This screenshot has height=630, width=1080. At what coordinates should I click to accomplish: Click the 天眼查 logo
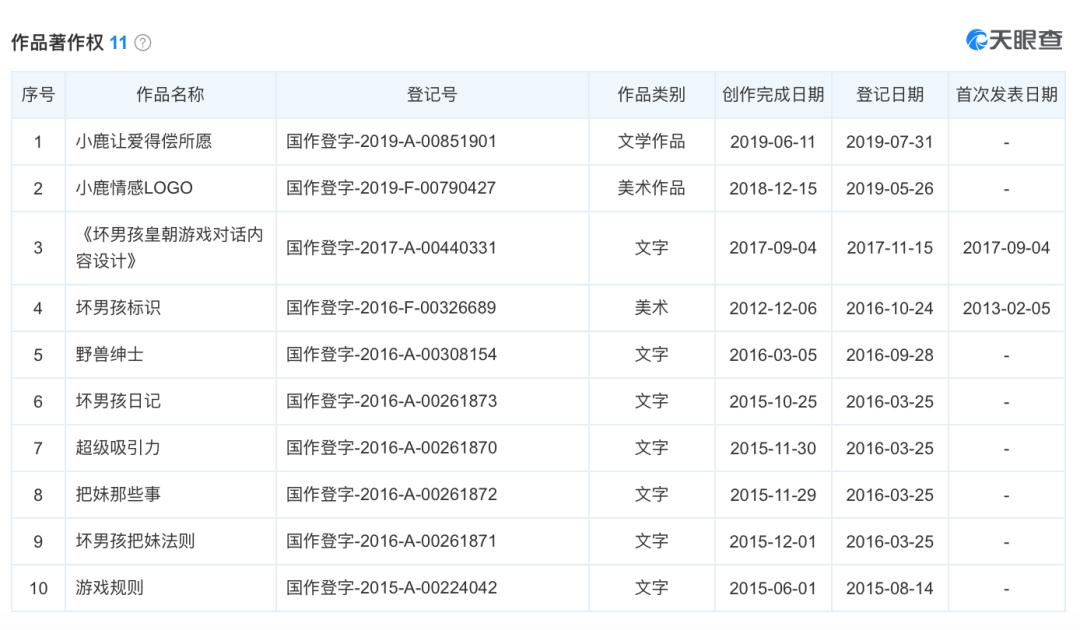(x=1013, y=40)
